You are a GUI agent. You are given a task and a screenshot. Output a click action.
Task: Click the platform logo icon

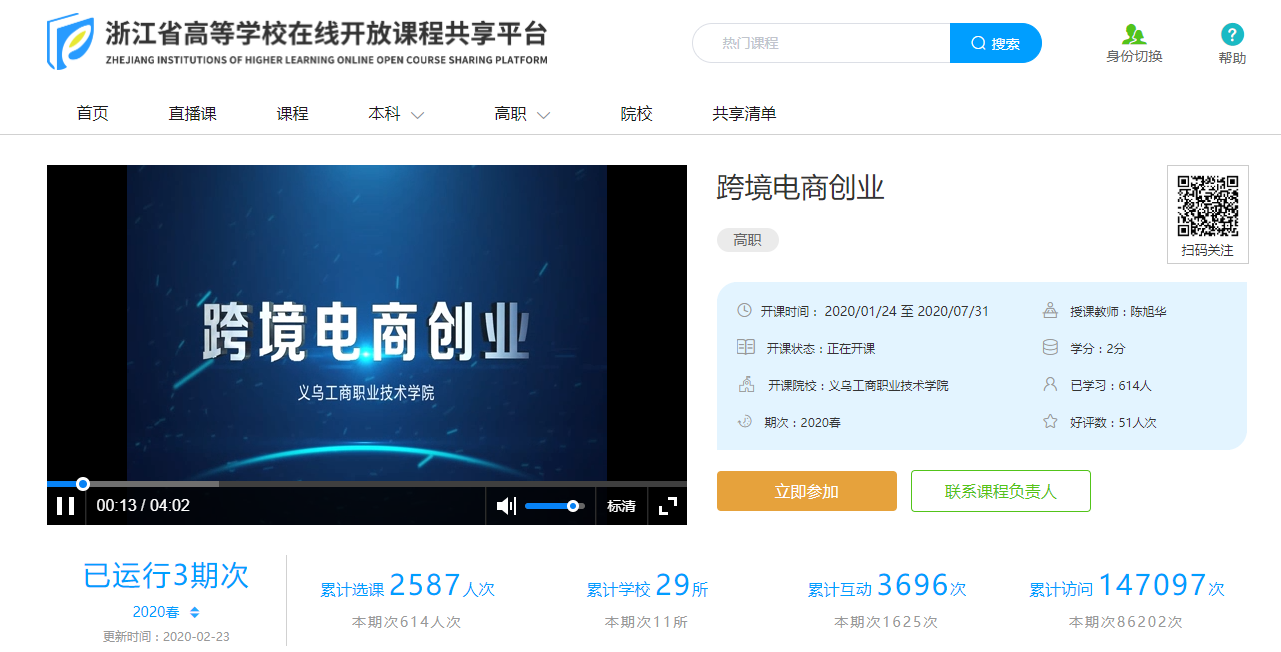(x=70, y=42)
